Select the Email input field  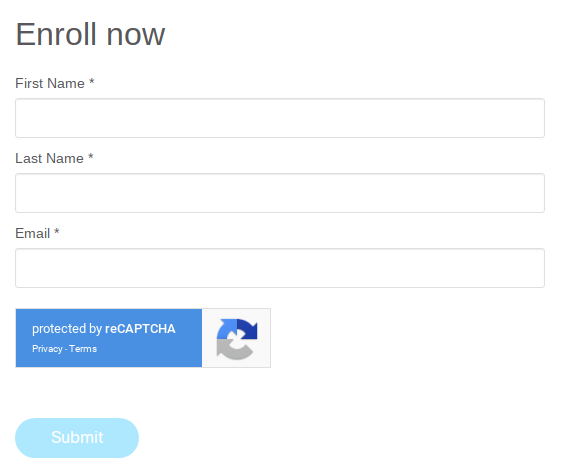coord(280,268)
